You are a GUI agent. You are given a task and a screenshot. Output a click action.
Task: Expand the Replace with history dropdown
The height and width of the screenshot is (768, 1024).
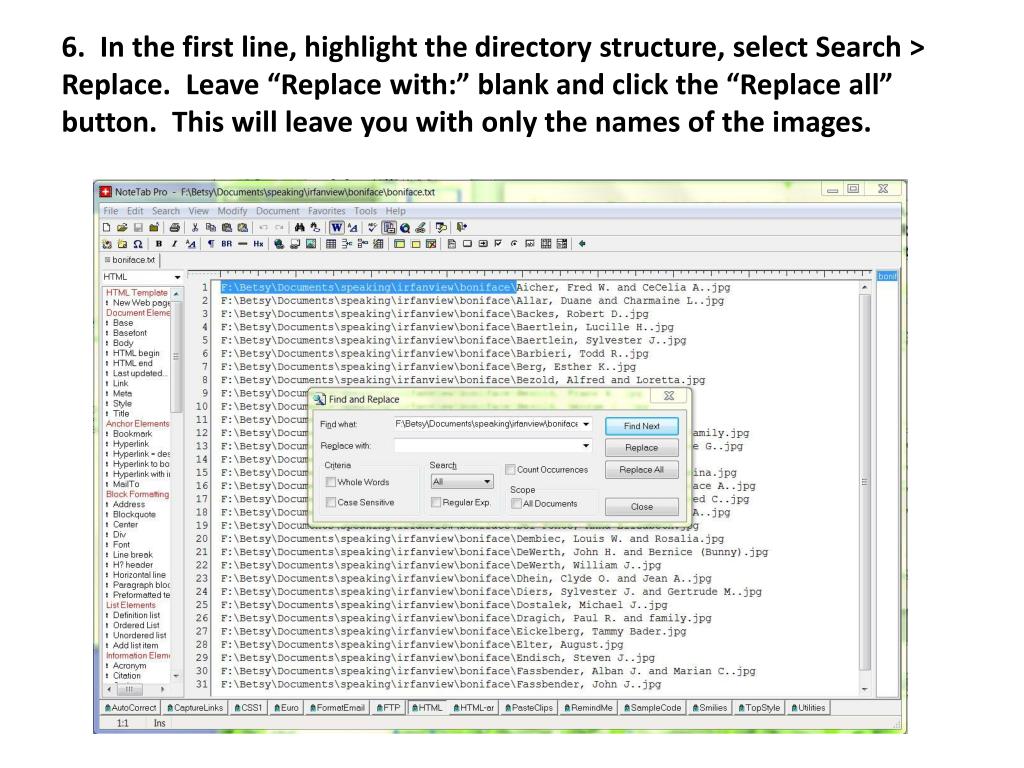click(586, 445)
